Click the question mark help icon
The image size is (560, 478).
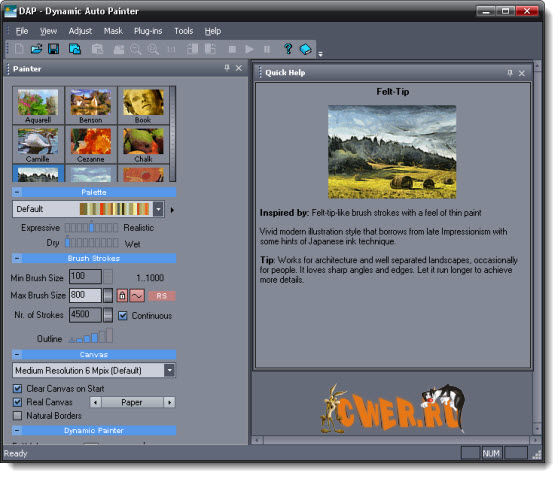(x=288, y=49)
